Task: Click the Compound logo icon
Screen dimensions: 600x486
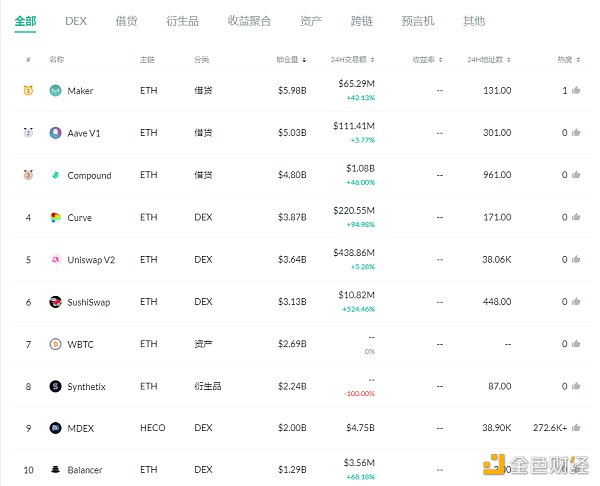Action: pyautogui.click(x=55, y=175)
